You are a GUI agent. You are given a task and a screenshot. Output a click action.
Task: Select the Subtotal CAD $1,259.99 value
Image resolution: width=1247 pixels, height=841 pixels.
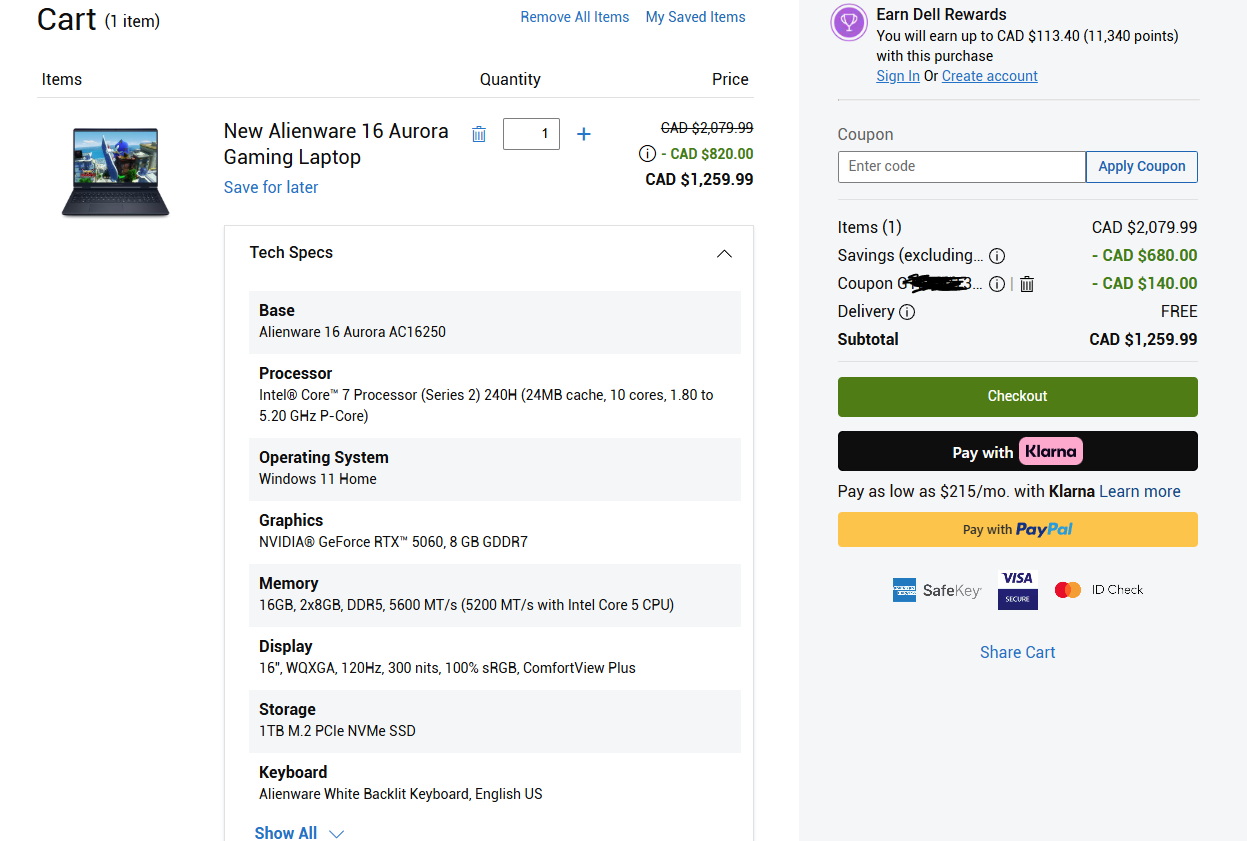tap(1143, 340)
